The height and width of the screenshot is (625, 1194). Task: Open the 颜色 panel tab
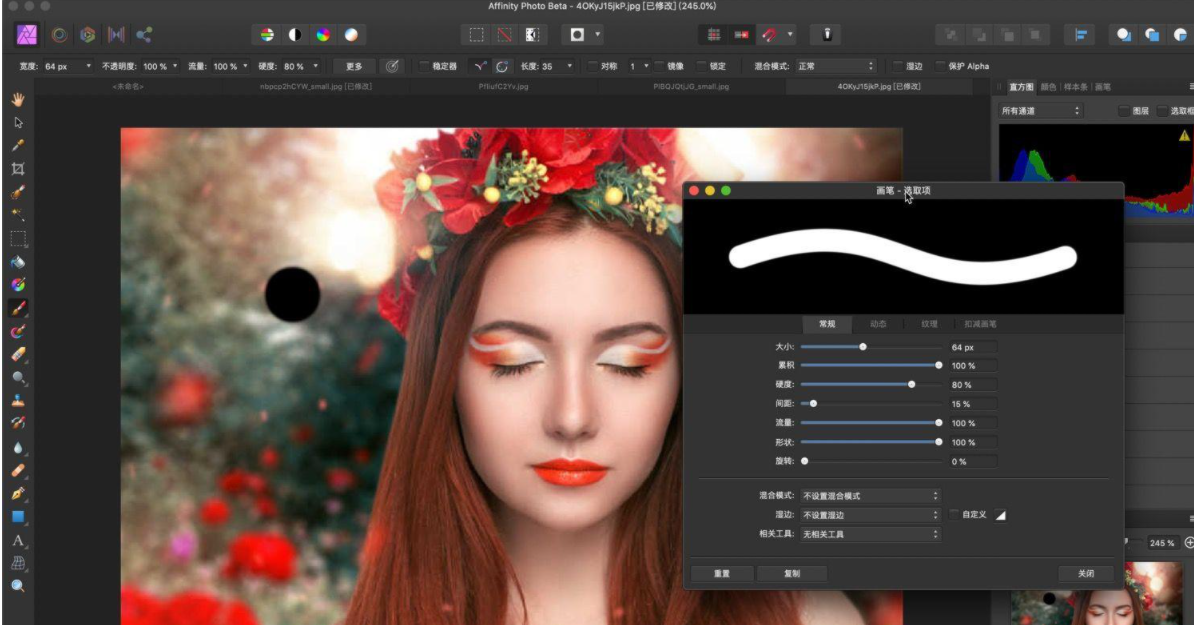1049,88
